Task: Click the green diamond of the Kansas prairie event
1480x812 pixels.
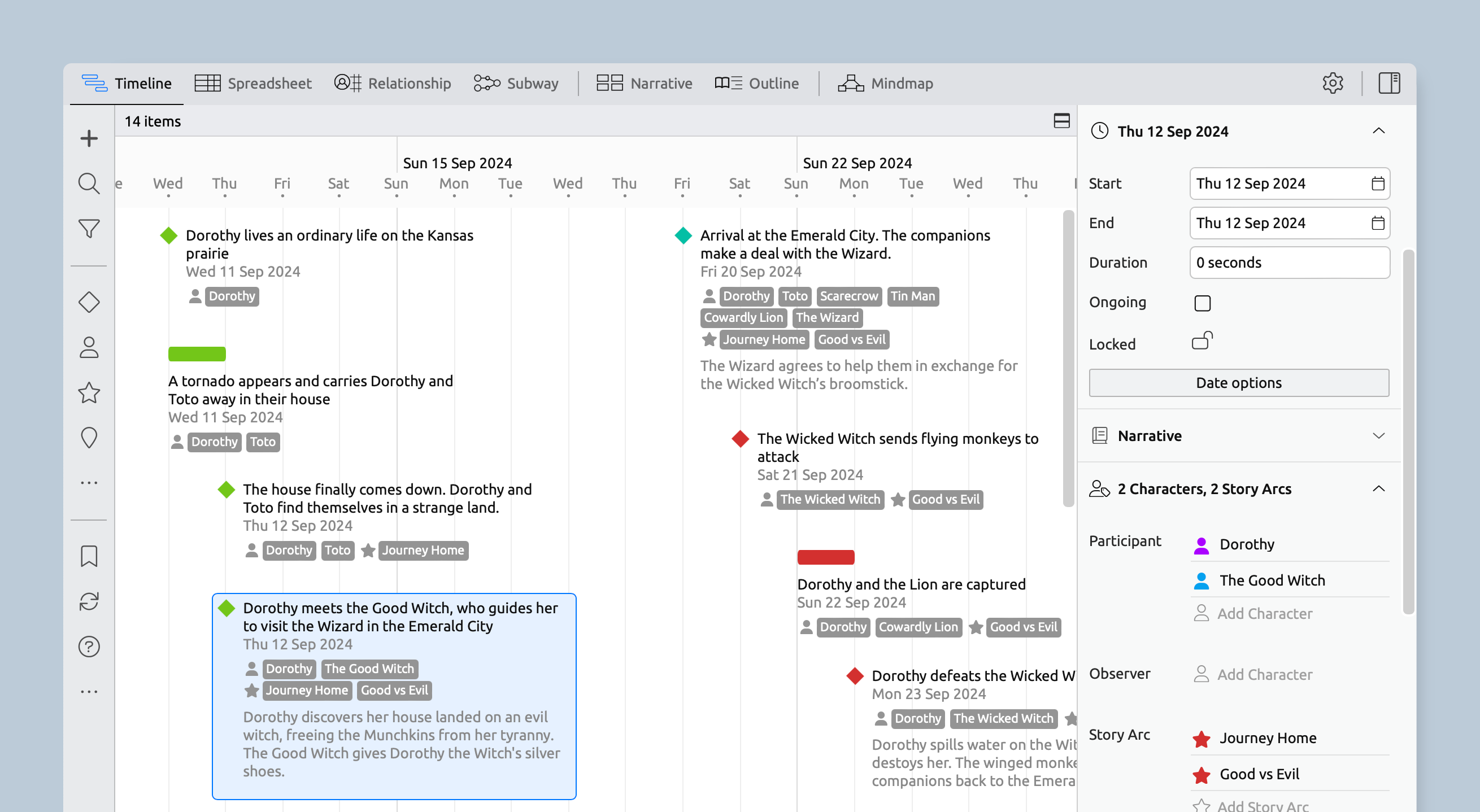Action: click(x=168, y=235)
